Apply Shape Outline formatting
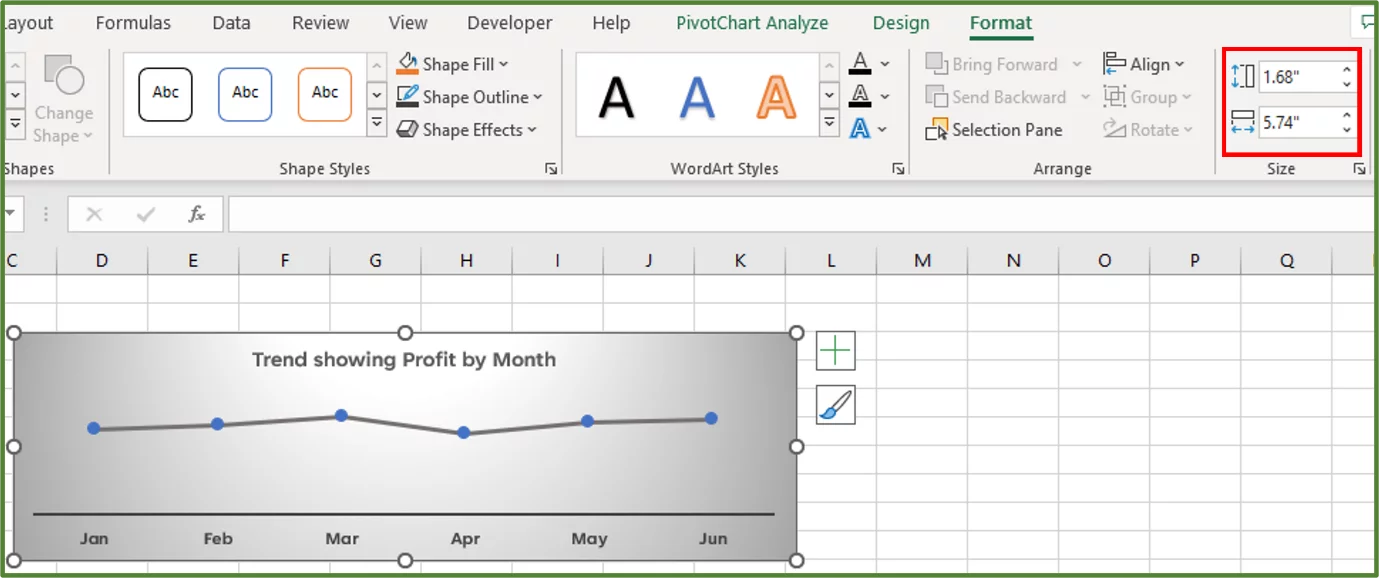This screenshot has width=1379, height=578. point(466,96)
